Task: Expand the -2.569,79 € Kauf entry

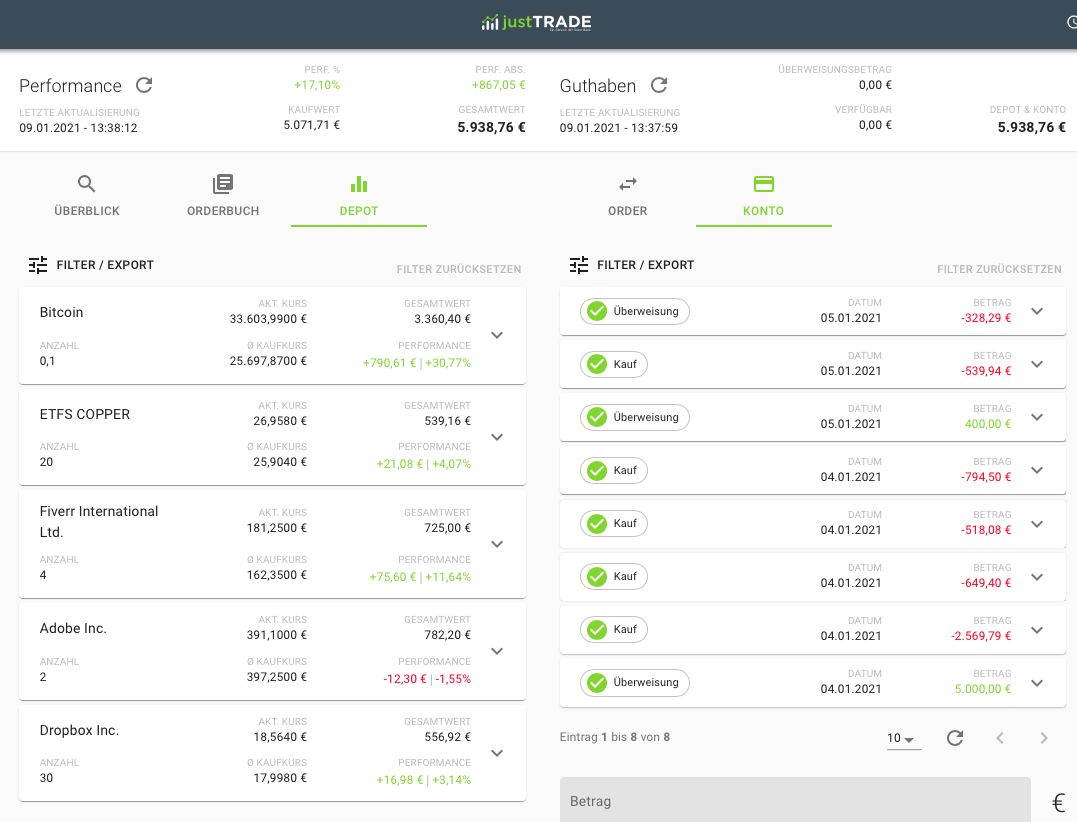Action: click(1037, 630)
